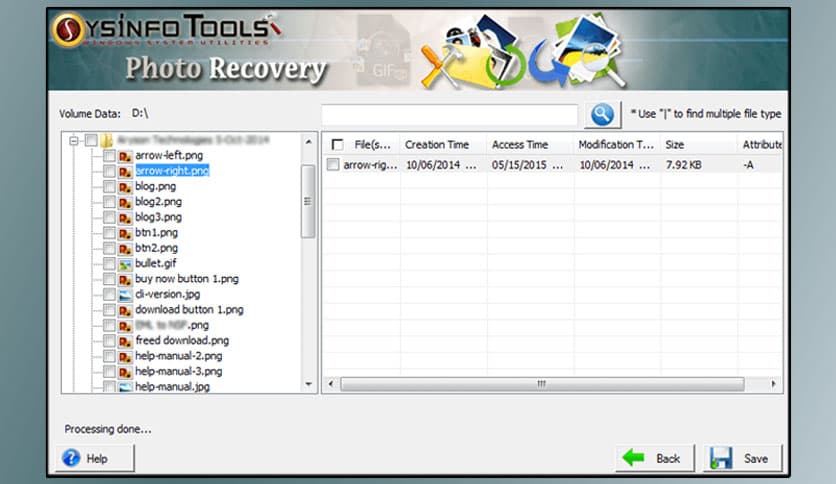Click the freed download.png icon
This screenshot has height=484, width=836.
click(x=125, y=342)
